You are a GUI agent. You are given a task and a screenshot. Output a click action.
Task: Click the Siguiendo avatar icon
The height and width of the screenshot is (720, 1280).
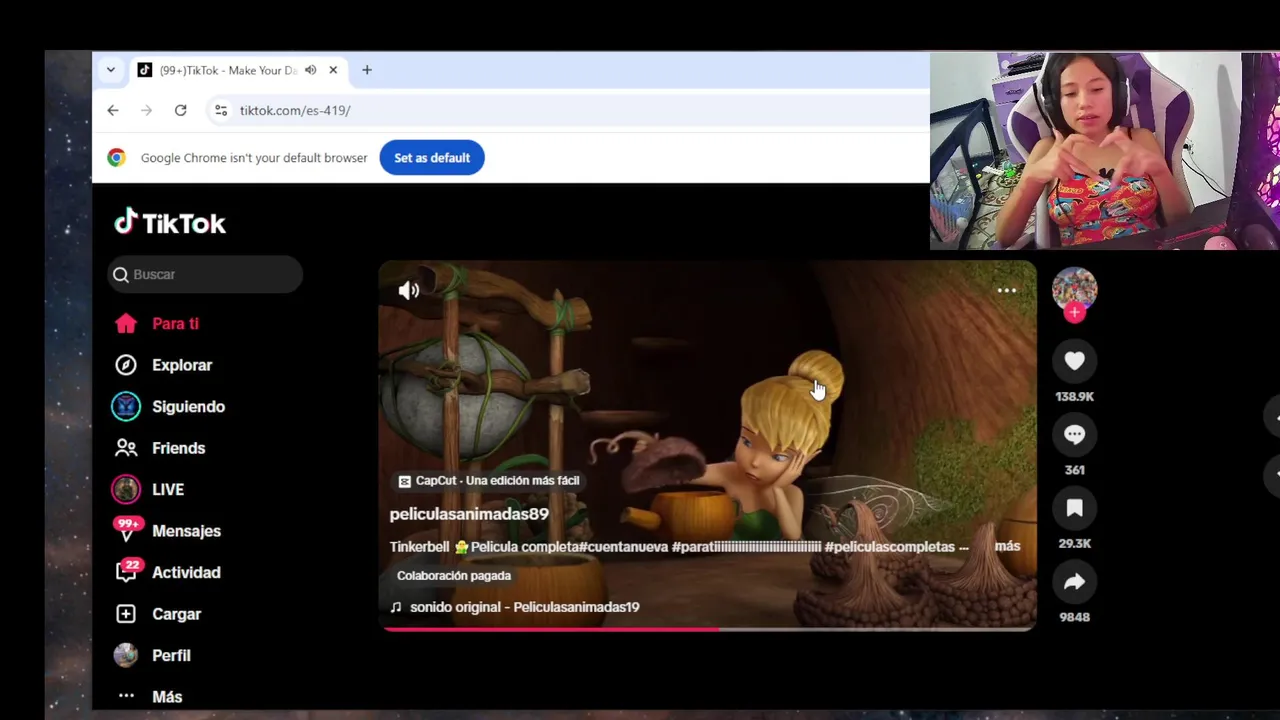click(x=126, y=406)
